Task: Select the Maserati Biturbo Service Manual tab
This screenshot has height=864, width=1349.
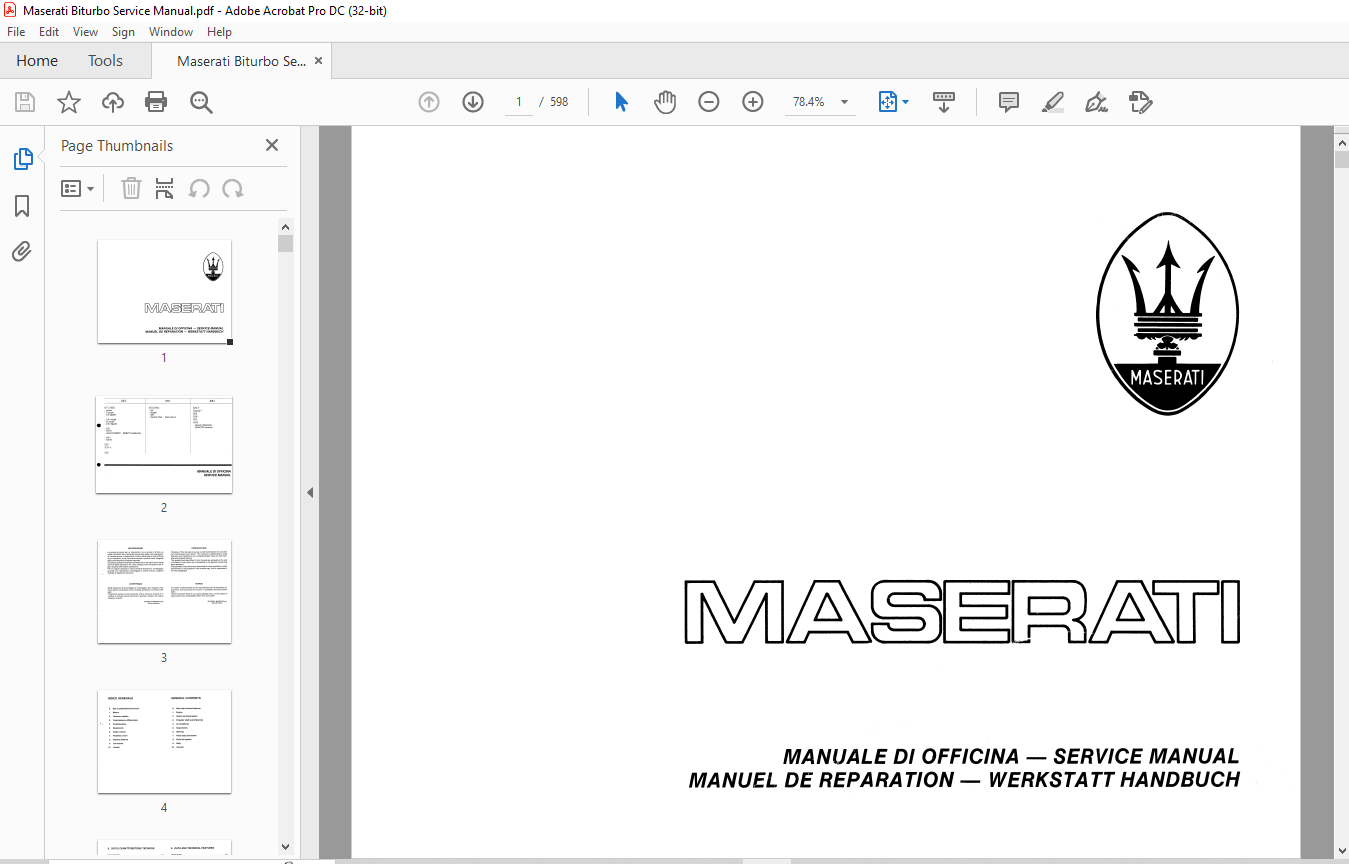Action: coord(241,61)
